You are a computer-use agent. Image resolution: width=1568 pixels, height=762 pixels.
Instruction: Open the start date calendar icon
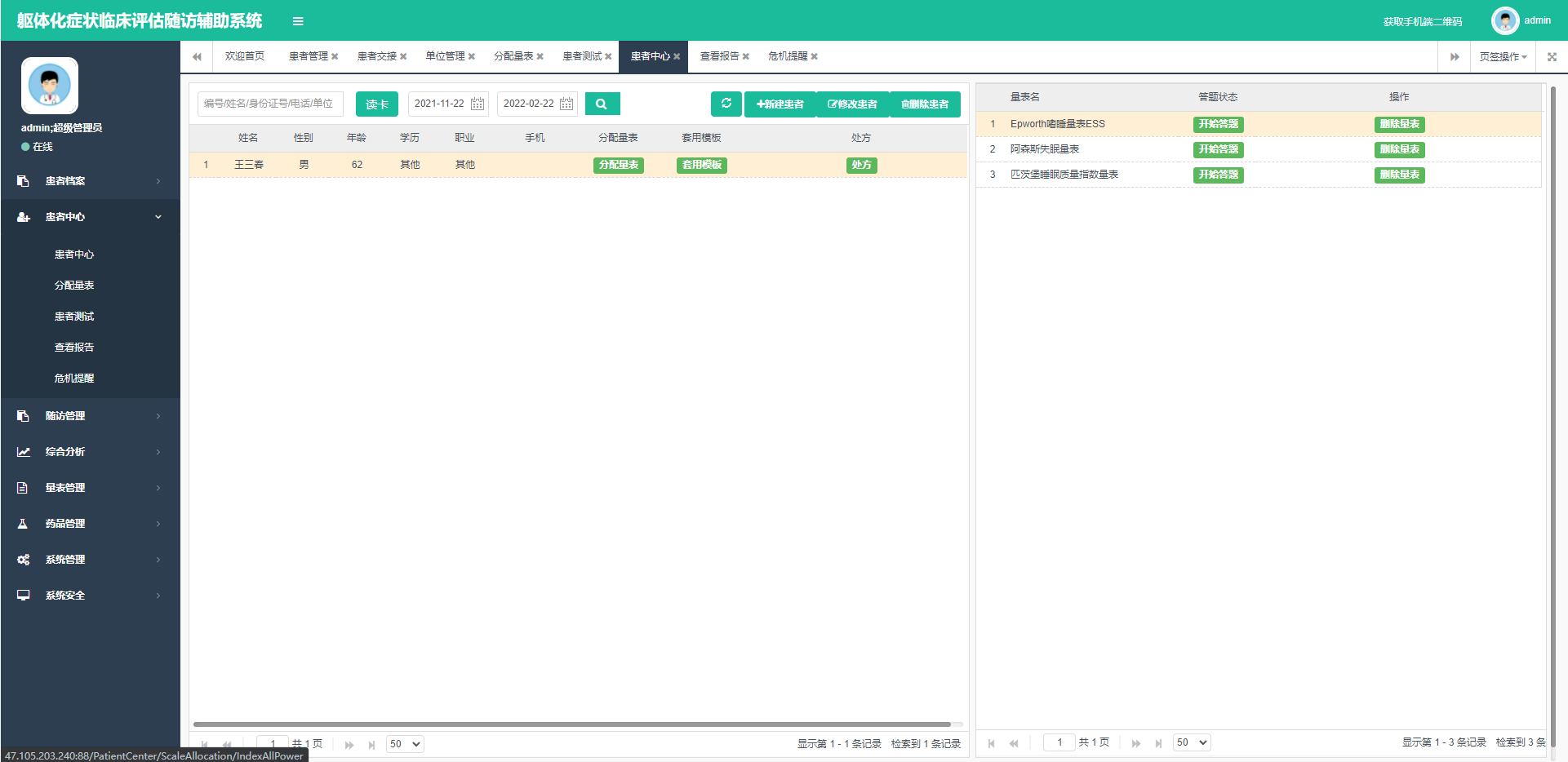pyautogui.click(x=478, y=104)
